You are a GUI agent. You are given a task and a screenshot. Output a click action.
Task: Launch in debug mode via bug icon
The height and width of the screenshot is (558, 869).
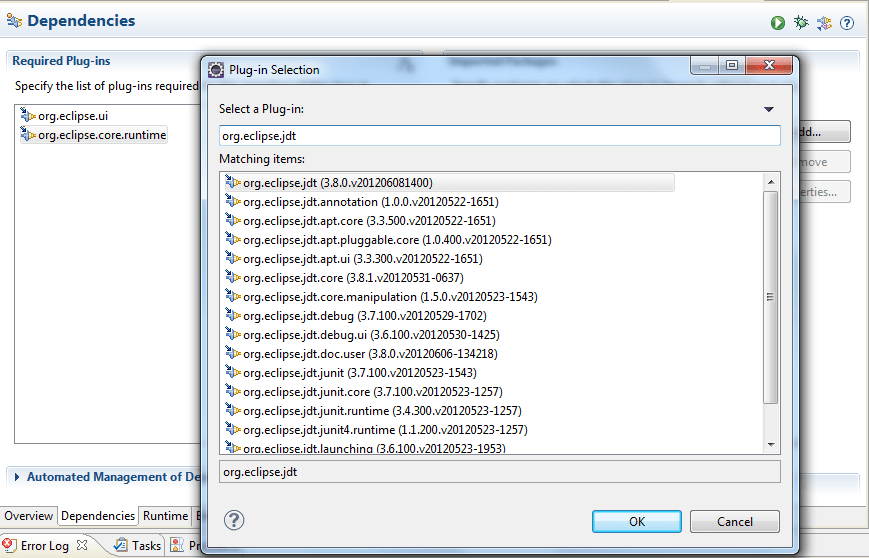[801, 22]
